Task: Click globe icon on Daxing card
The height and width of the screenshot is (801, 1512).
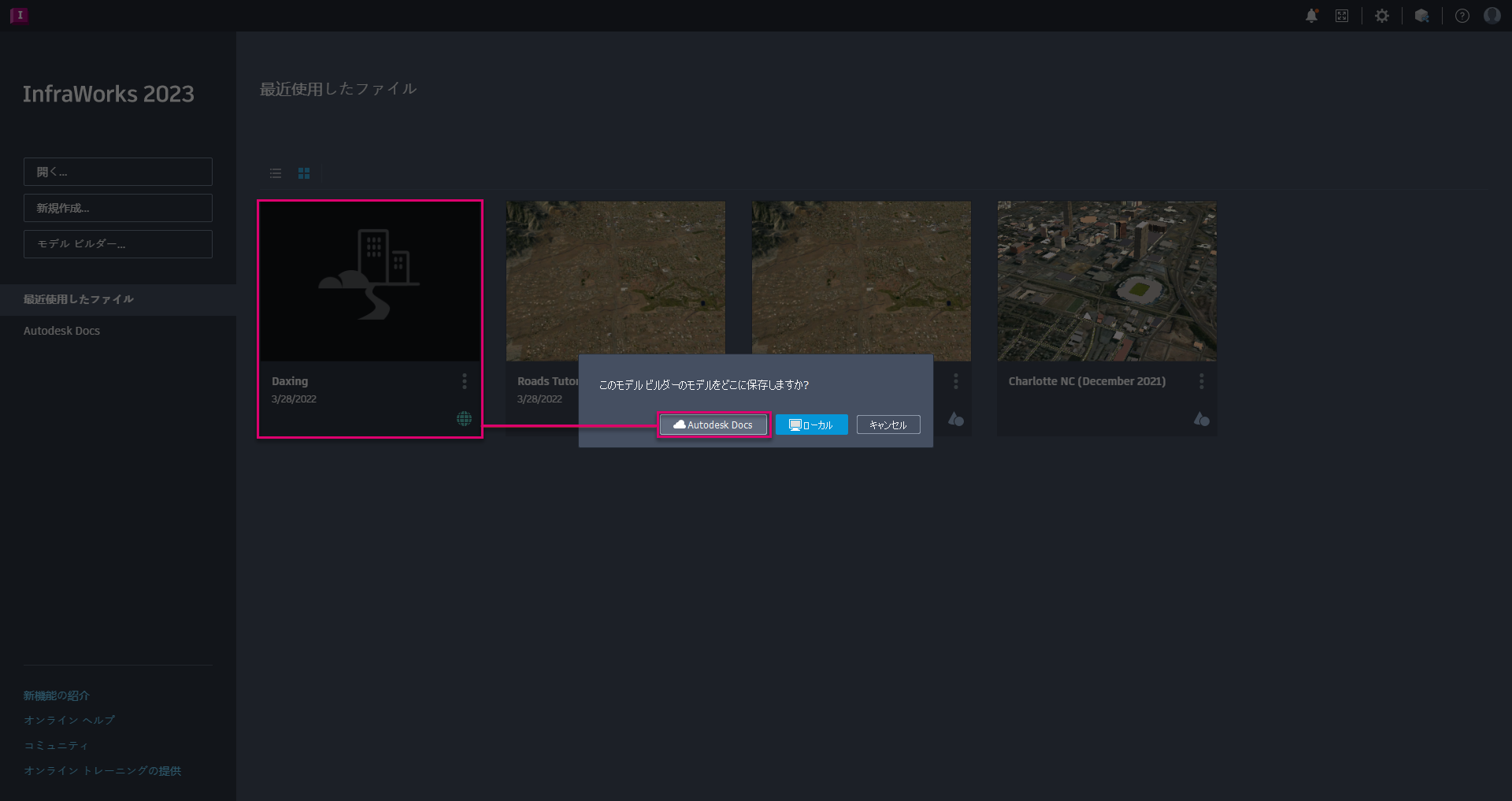Action: click(465, 419)
